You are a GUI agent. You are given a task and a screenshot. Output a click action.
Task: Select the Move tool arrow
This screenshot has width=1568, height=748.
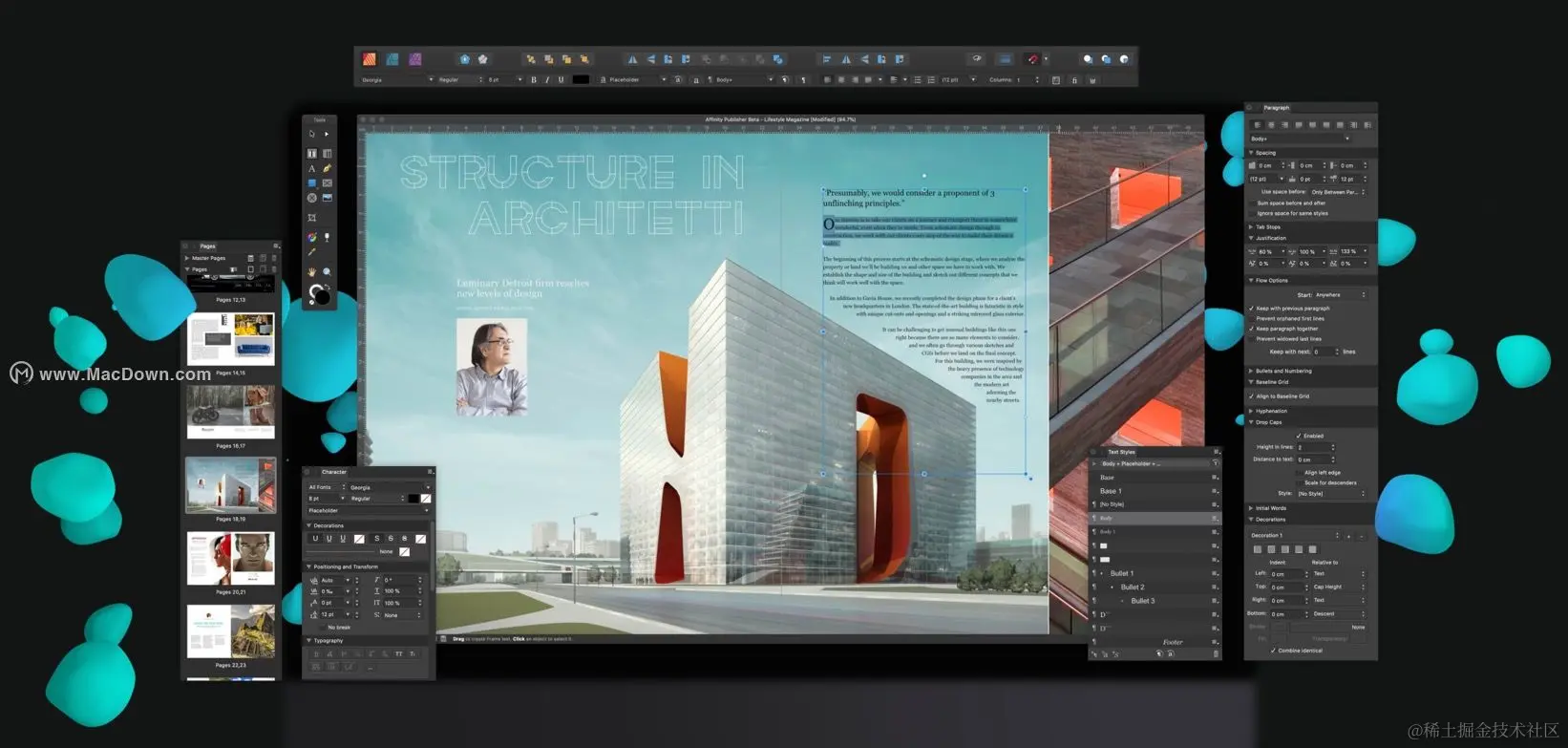(x=311, y=134)
